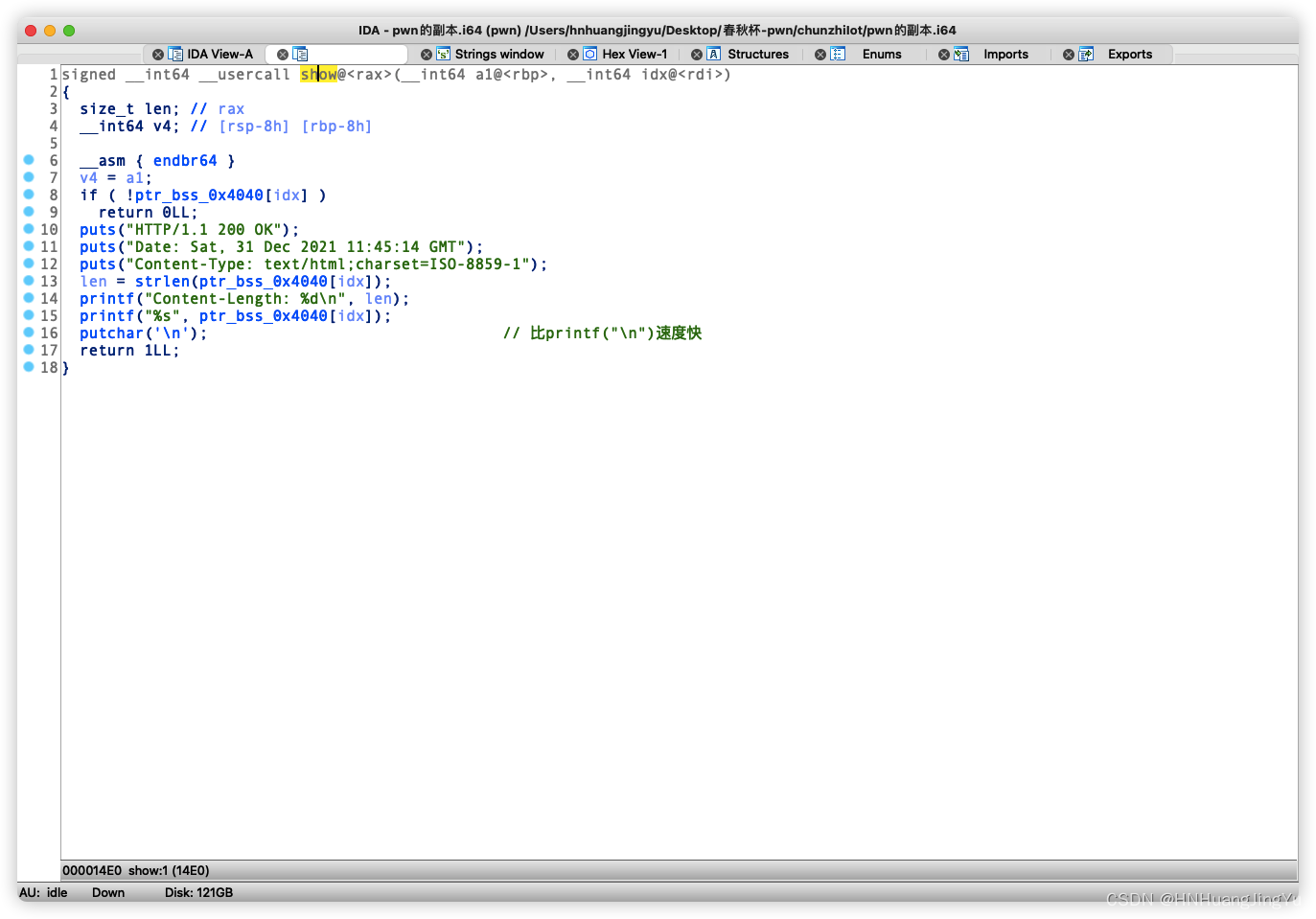The height and width of the screenshot is (919, 1316).
Task: Close the Hex View-1 tab
Action: click(x=573, y=55)
